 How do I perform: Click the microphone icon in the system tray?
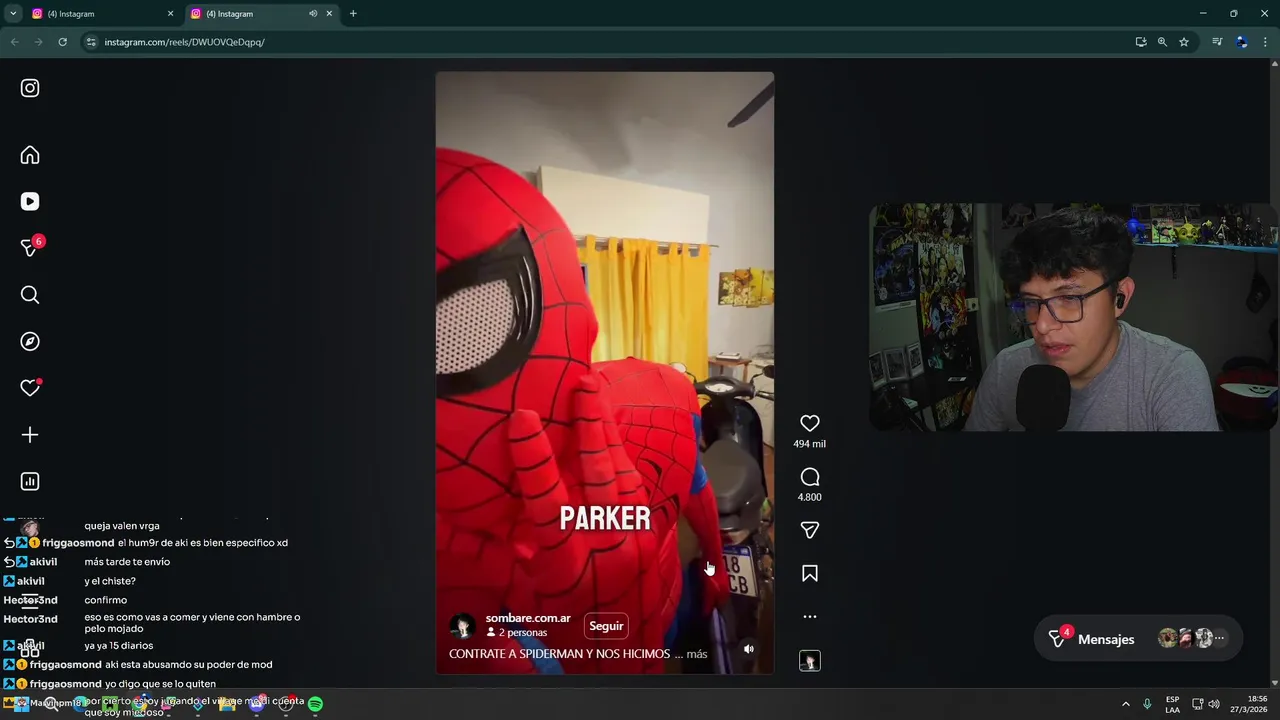click(1147, 704)
